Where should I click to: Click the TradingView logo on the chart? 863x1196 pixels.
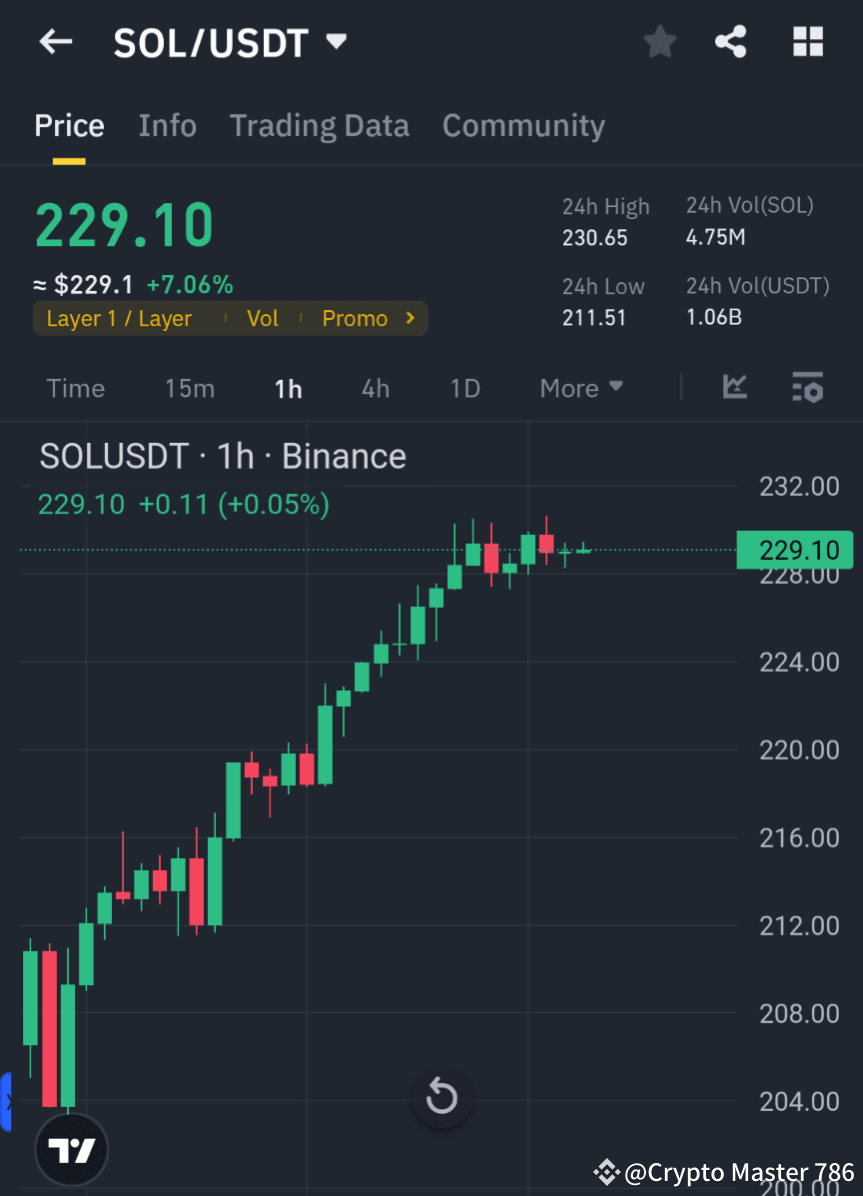click(70, 1149)
